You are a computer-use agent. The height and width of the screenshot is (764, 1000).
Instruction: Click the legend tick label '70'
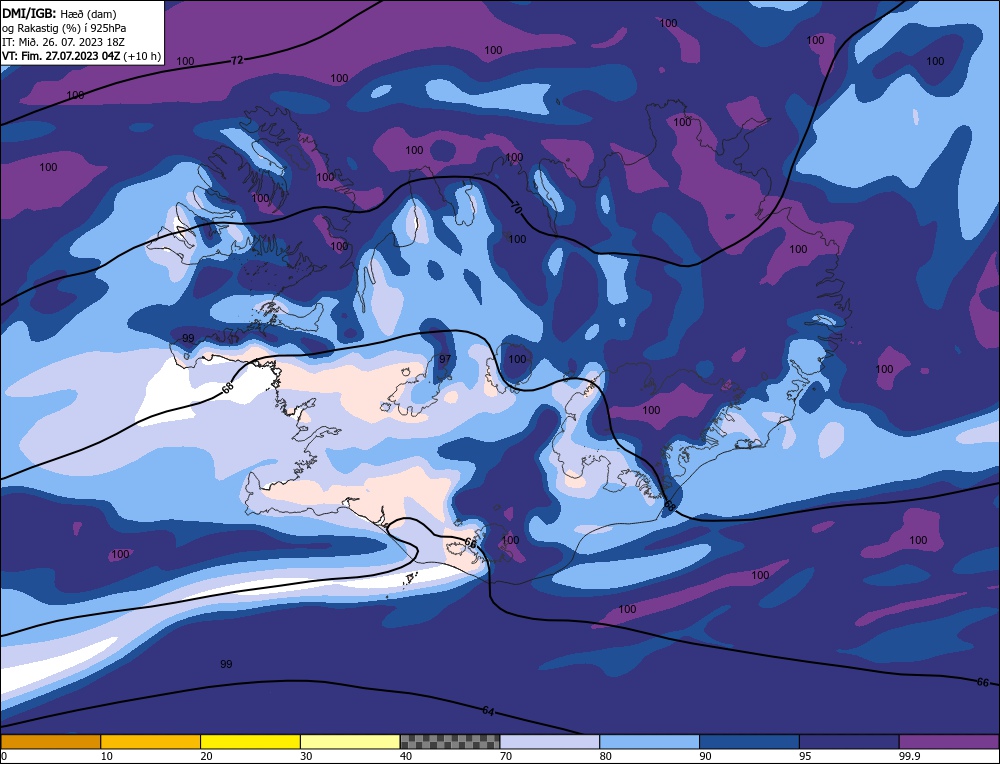tap(506, 756)
